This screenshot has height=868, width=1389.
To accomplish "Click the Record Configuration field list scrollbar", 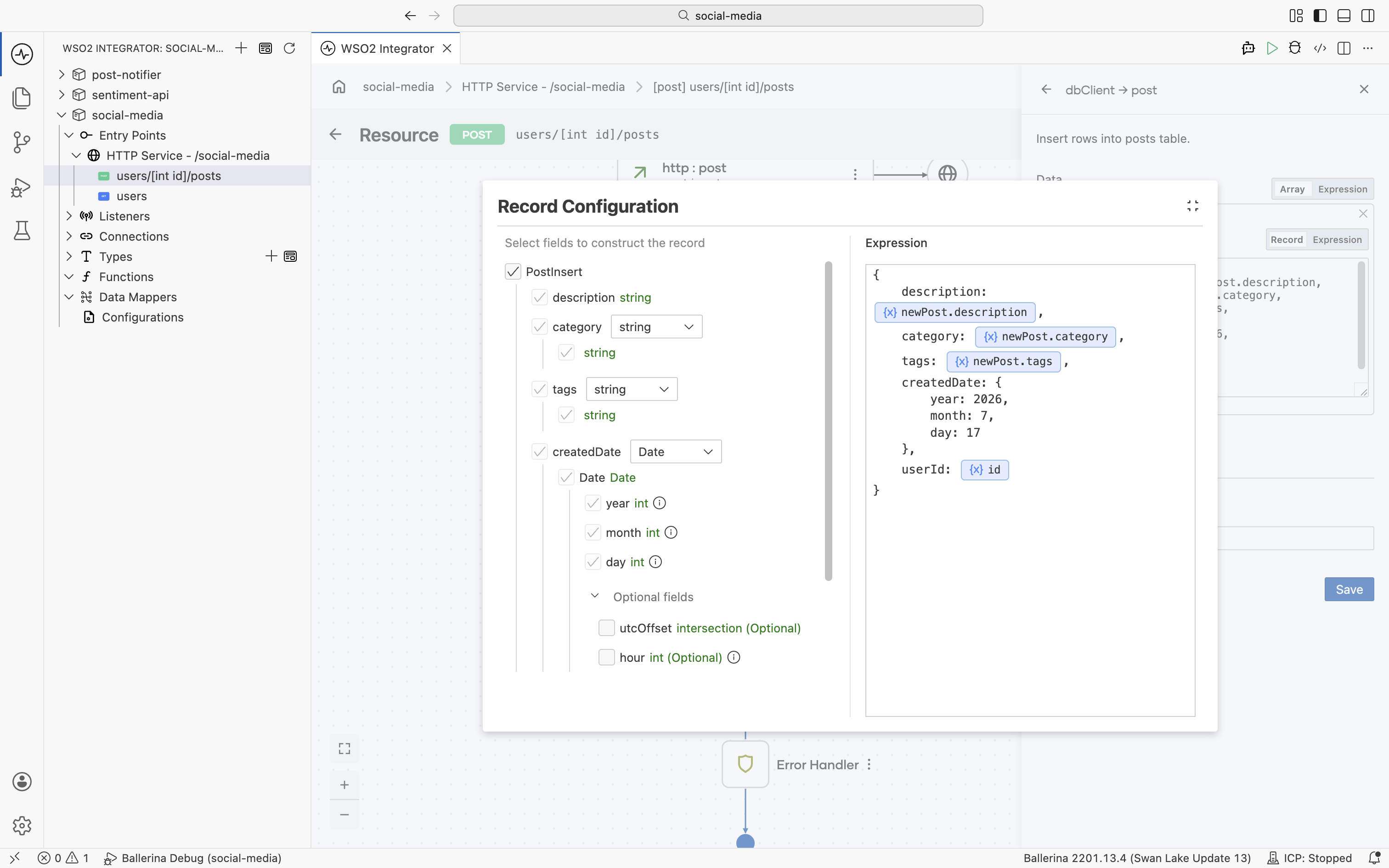I will point(828,421).
